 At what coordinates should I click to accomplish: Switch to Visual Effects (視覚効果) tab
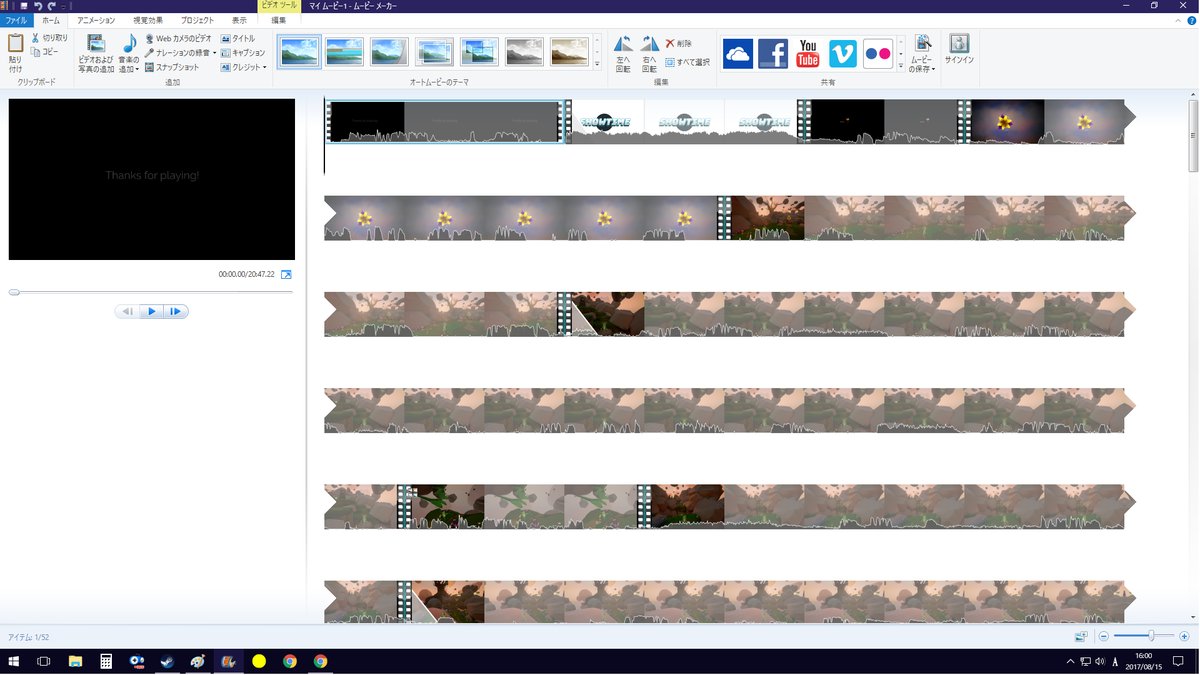pos(148,20)
